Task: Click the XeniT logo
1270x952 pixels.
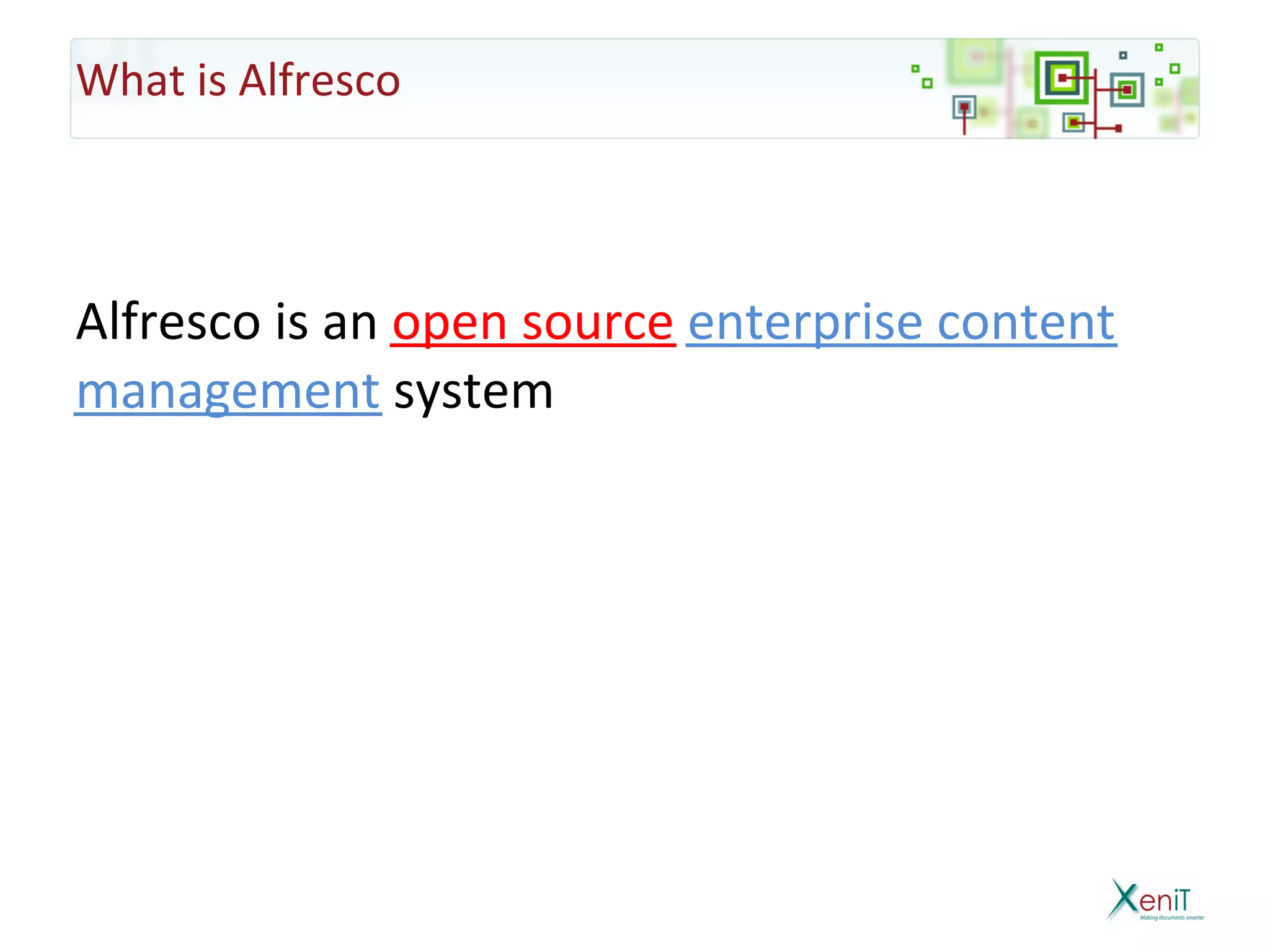Action: pyautogui.click(x=1155, y=899)
